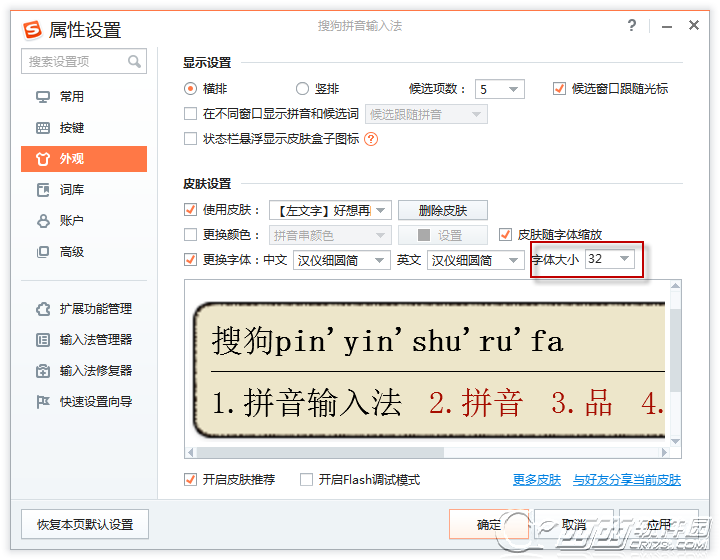720x560 pixels.
Task: Open the 中文 font dropdown
Action: point(379,260)
